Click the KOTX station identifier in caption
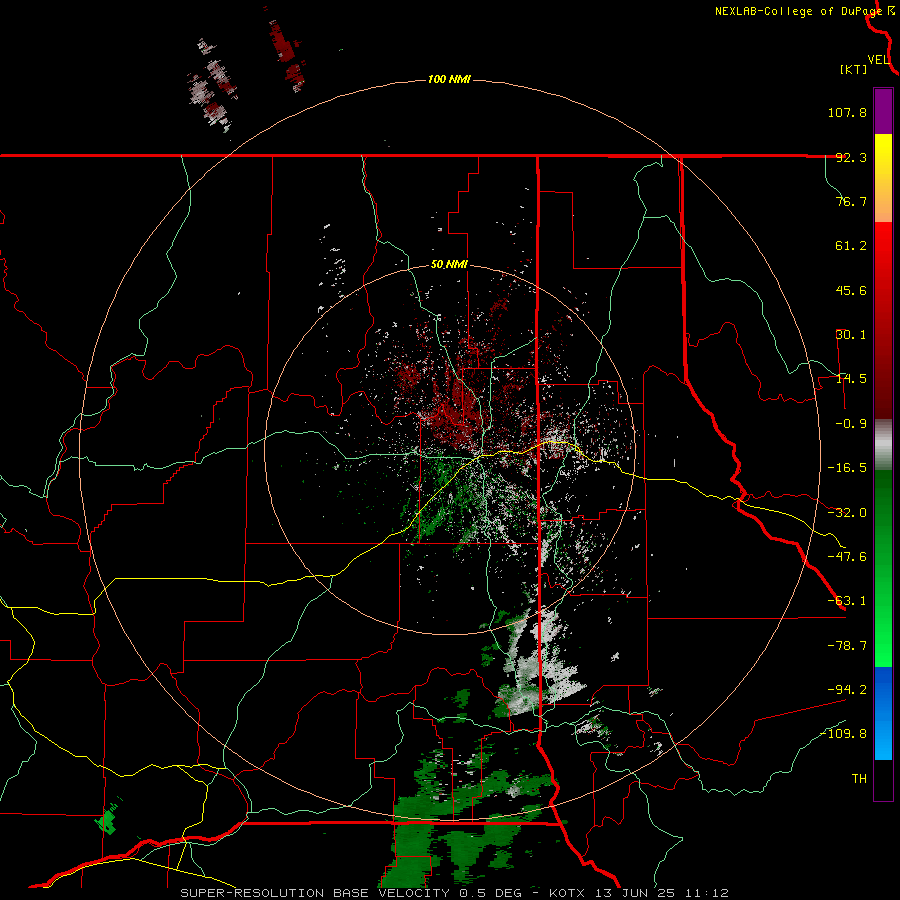This screenshot has width=900, height=900. tap(567, 893)
